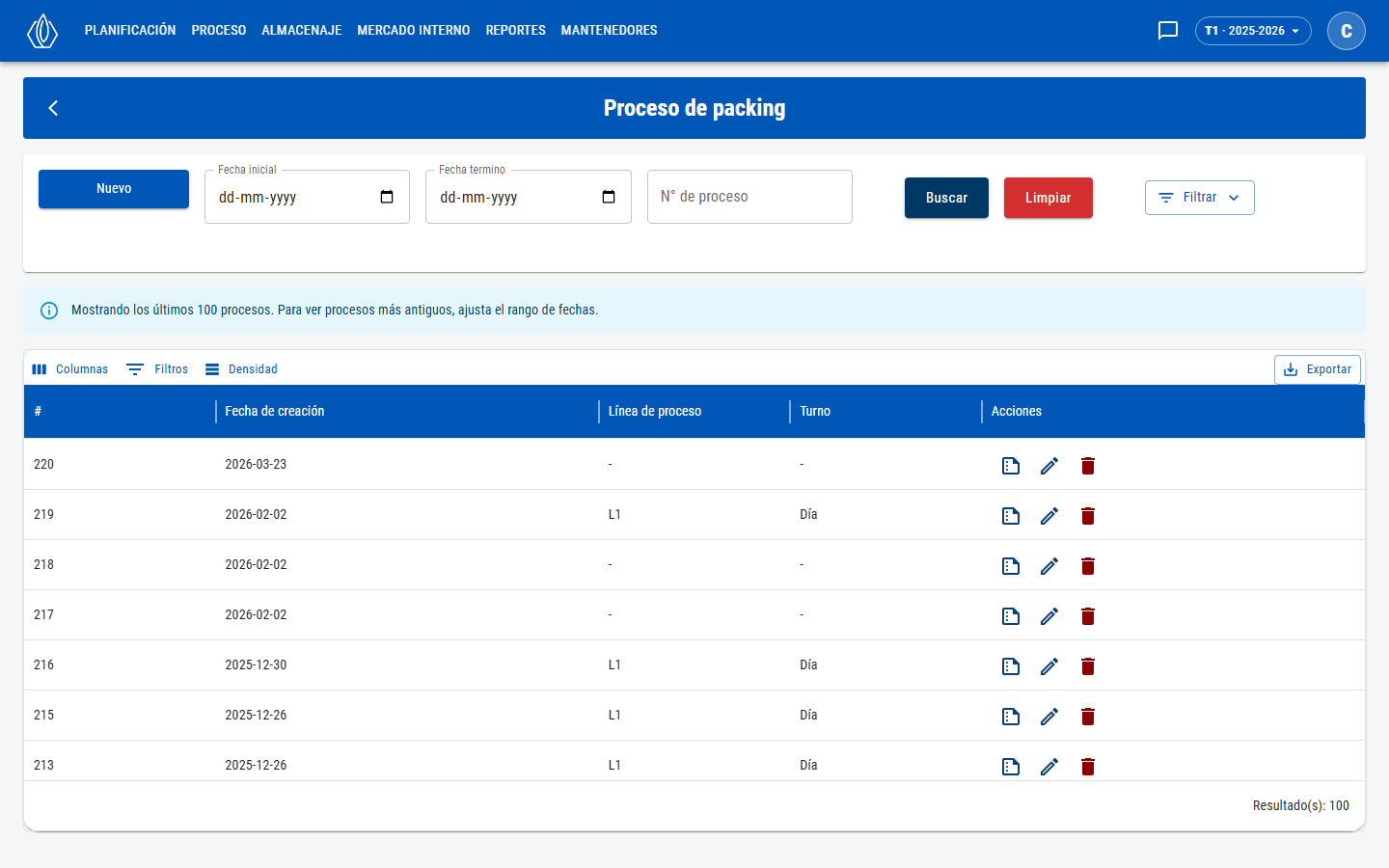Sort by Turno column header
Screen dimensions: 1389x868
(815, 412)
